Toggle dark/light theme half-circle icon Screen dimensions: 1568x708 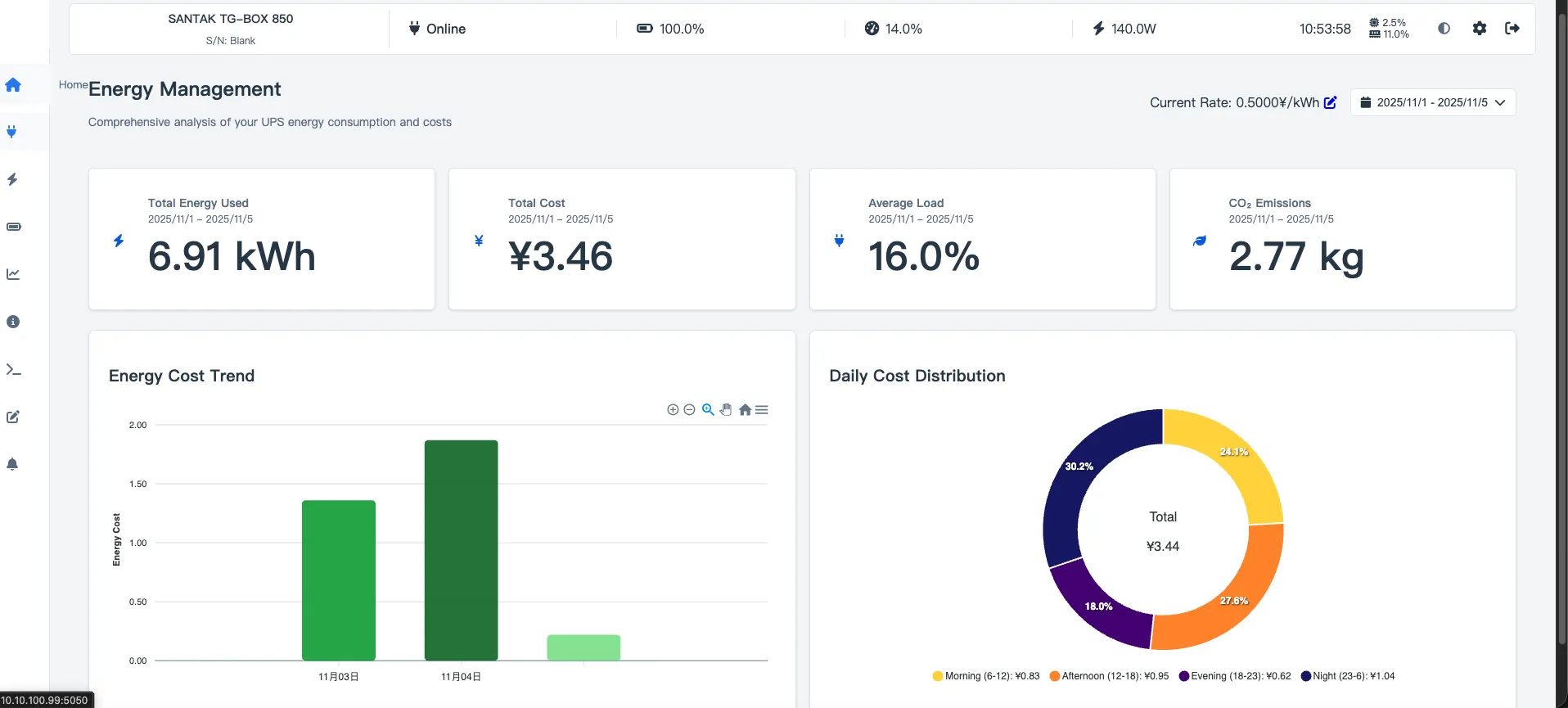(1444, 29)
